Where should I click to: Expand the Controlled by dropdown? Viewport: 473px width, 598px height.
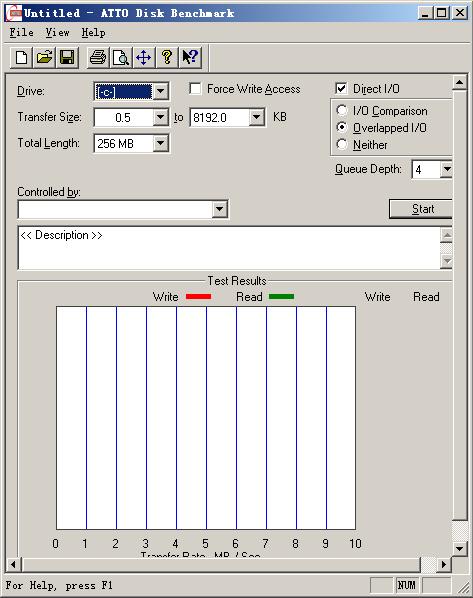pos(220,209)
